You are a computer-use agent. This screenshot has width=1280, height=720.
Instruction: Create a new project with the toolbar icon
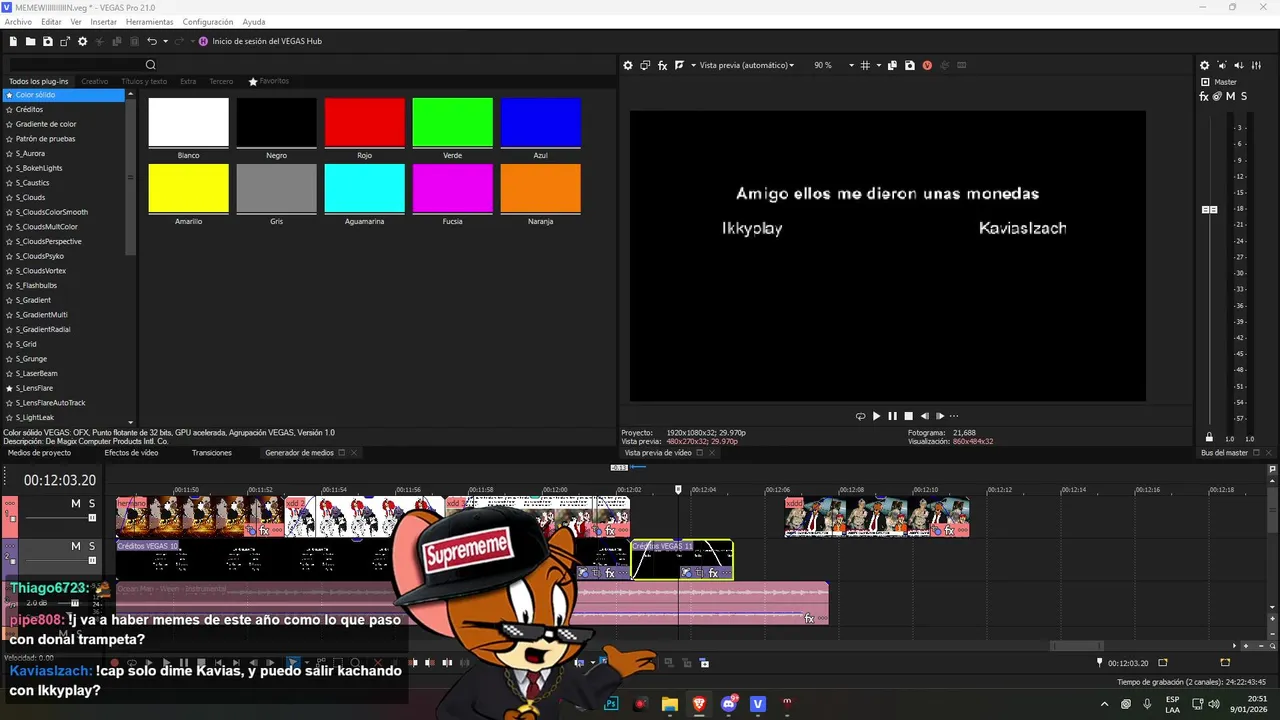[13, 41]
